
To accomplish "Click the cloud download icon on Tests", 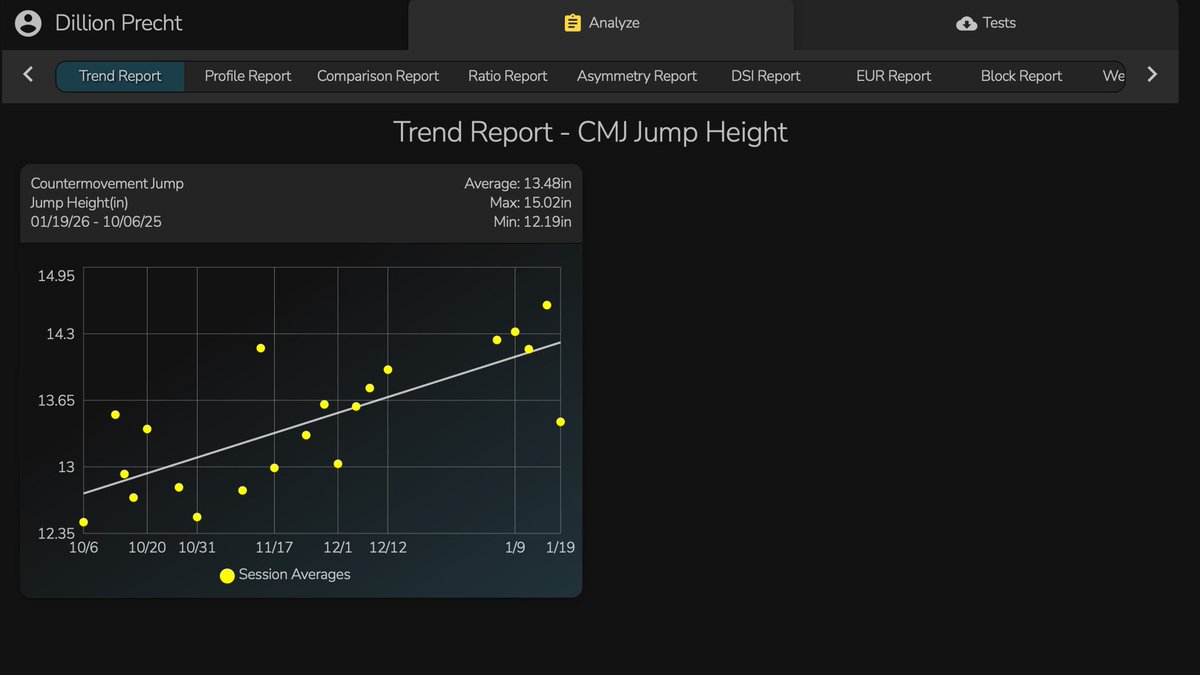I will [967, 23].
